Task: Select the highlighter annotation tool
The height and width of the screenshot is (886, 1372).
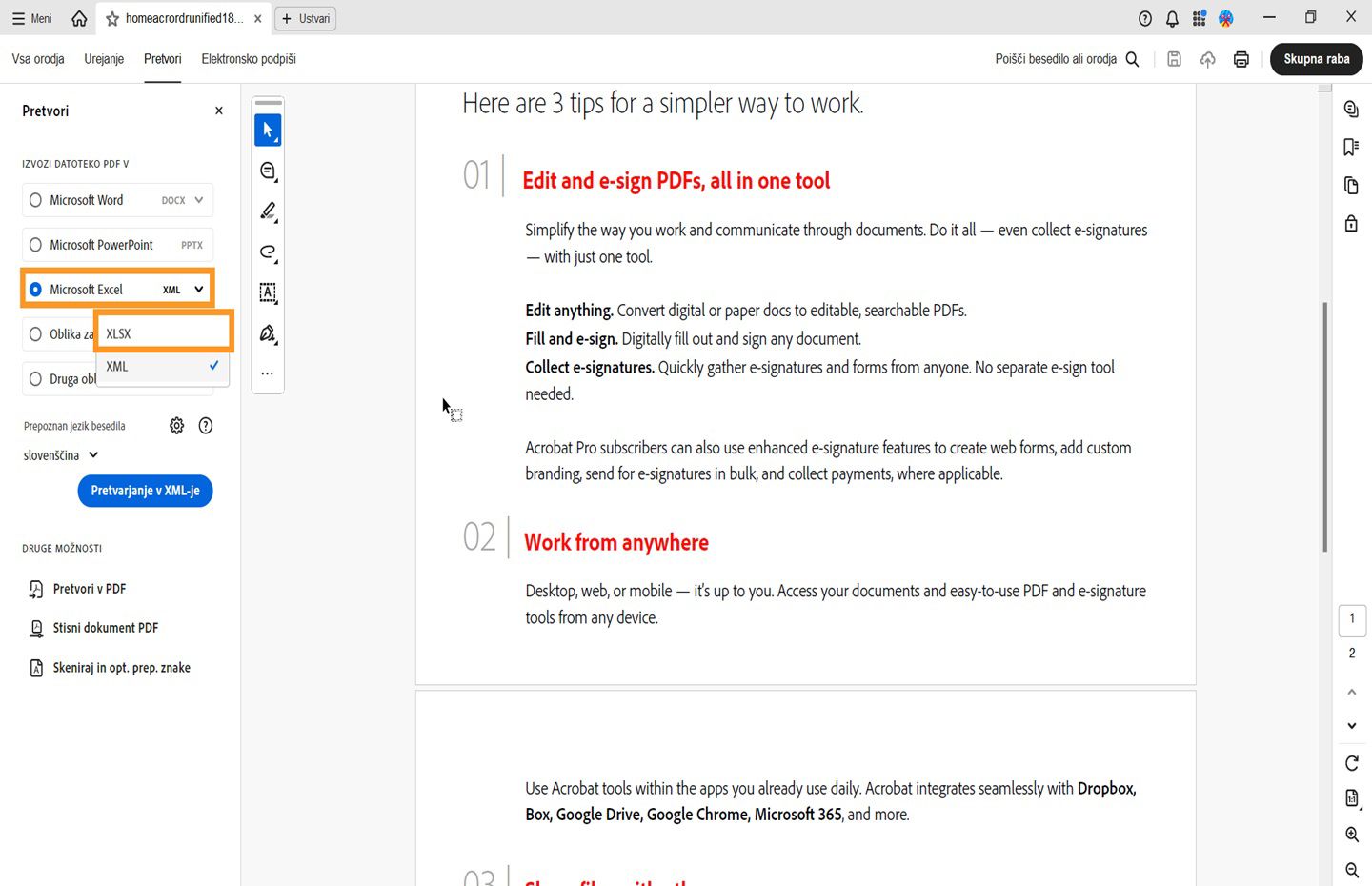Action: click(x=268, y=211)
